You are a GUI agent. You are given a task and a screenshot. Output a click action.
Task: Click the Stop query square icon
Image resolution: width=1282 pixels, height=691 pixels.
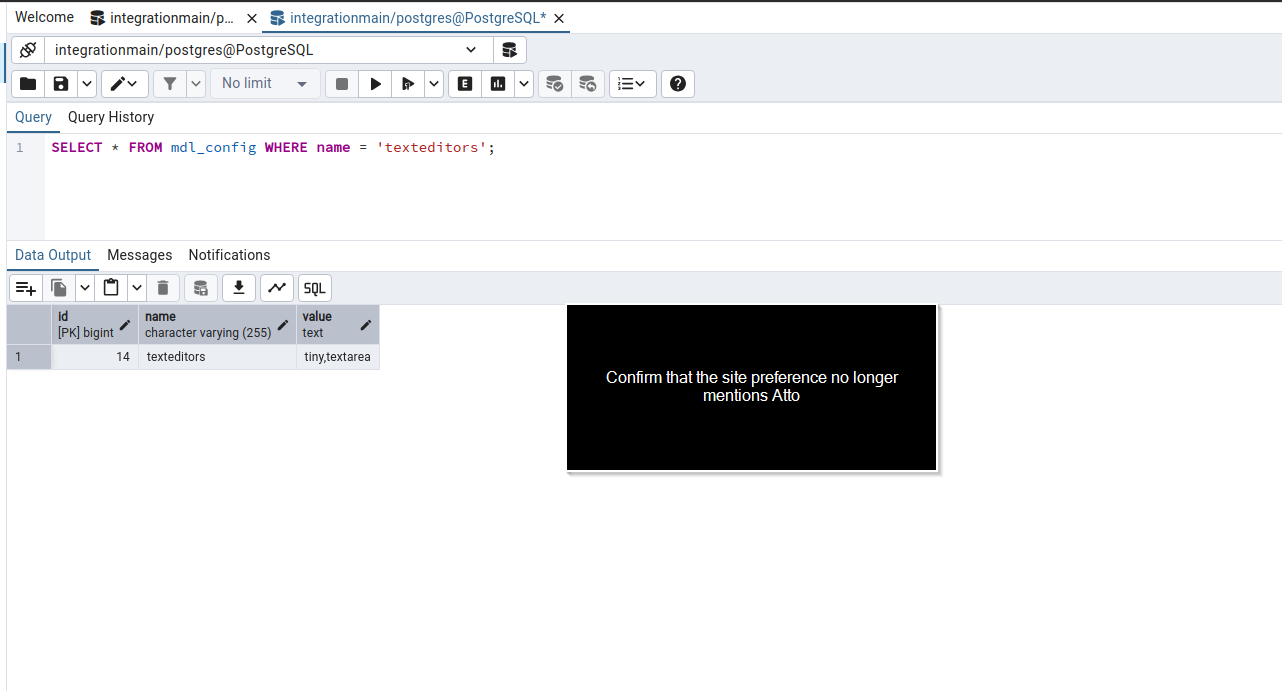point(342,84)
